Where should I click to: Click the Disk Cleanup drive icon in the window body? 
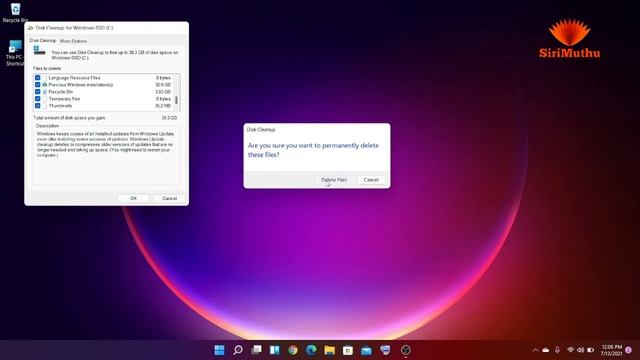click(39, 51)
